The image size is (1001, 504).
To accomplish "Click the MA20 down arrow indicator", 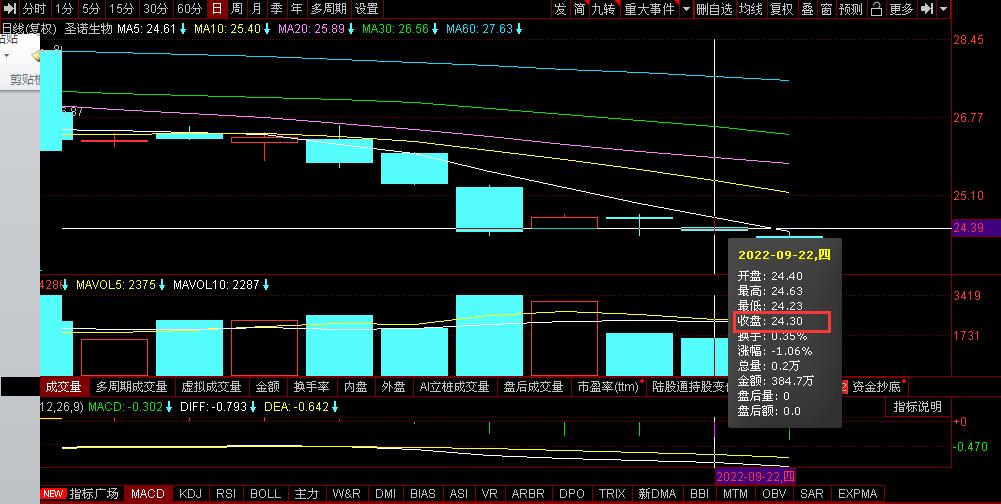I will 350,29.
